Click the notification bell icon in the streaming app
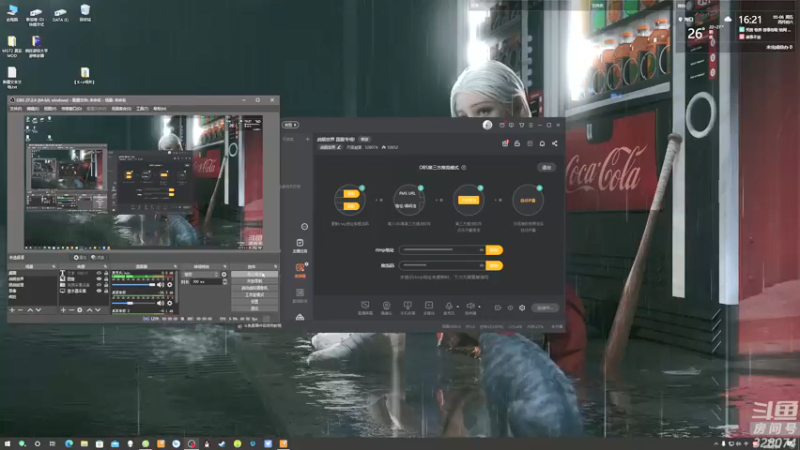Viewport: 800px width, 450px height. pos(518,145)
